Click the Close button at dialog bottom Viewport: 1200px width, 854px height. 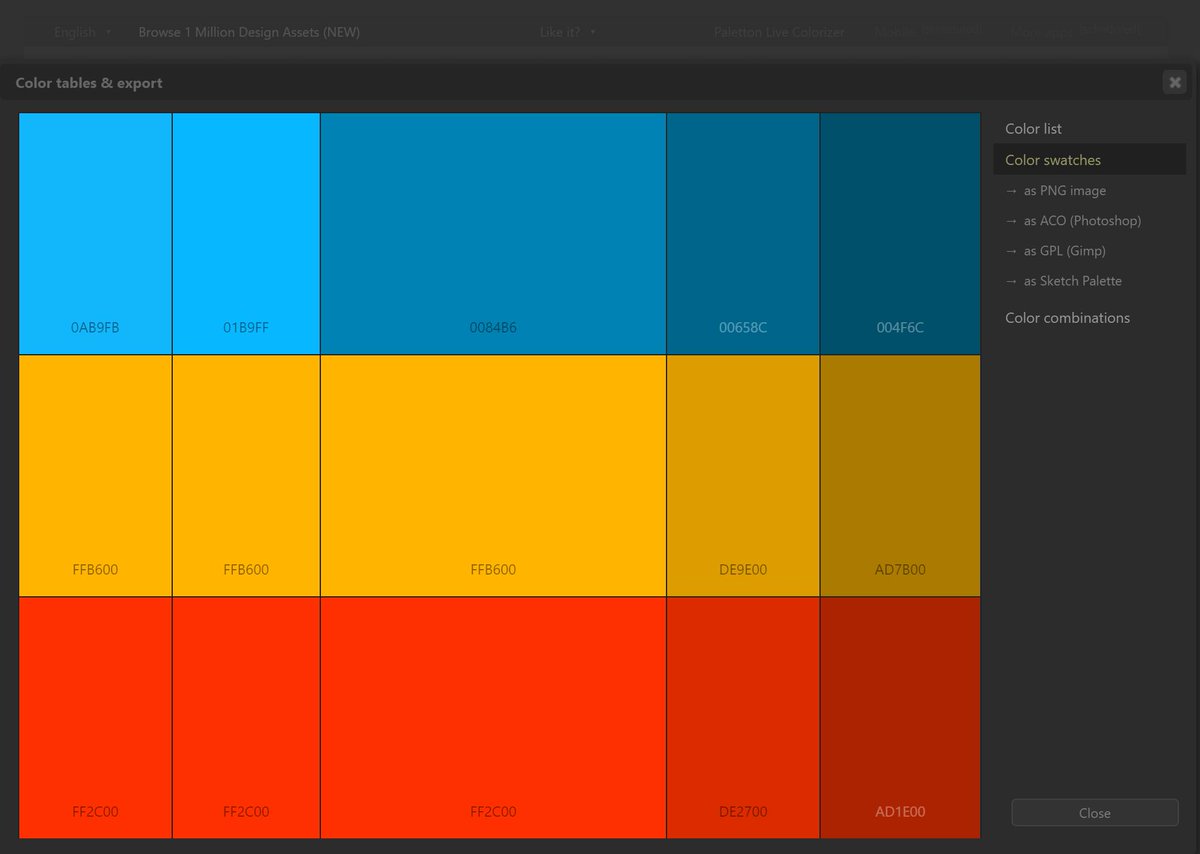[1095, 813]
